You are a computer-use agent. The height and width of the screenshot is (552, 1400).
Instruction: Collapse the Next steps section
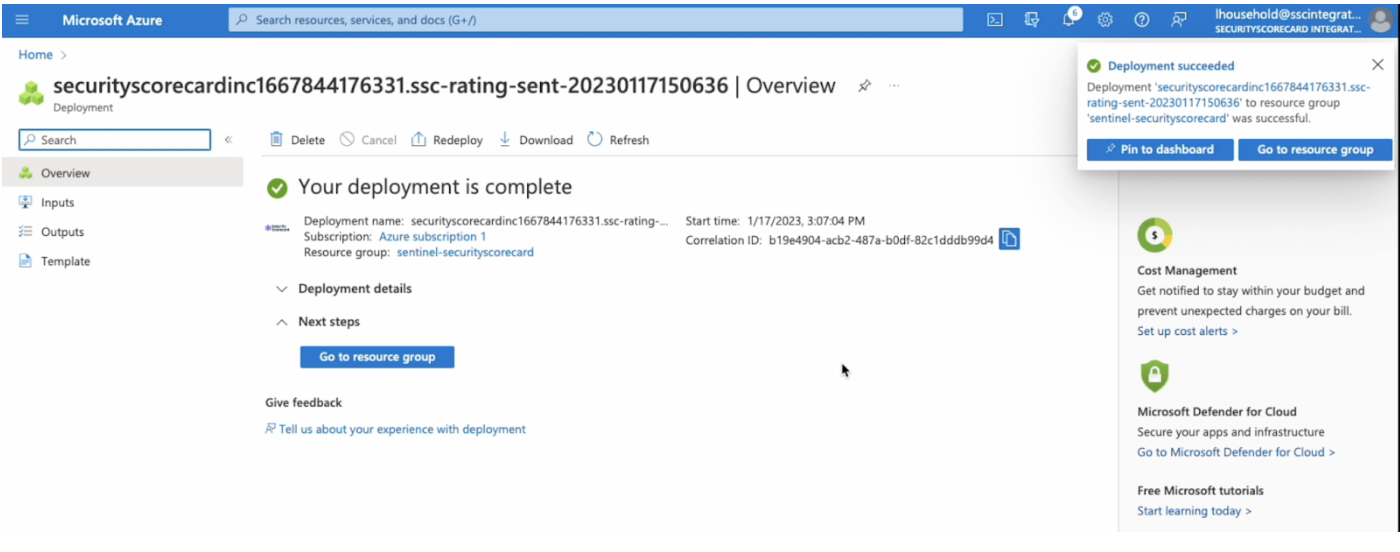point(317,322)
